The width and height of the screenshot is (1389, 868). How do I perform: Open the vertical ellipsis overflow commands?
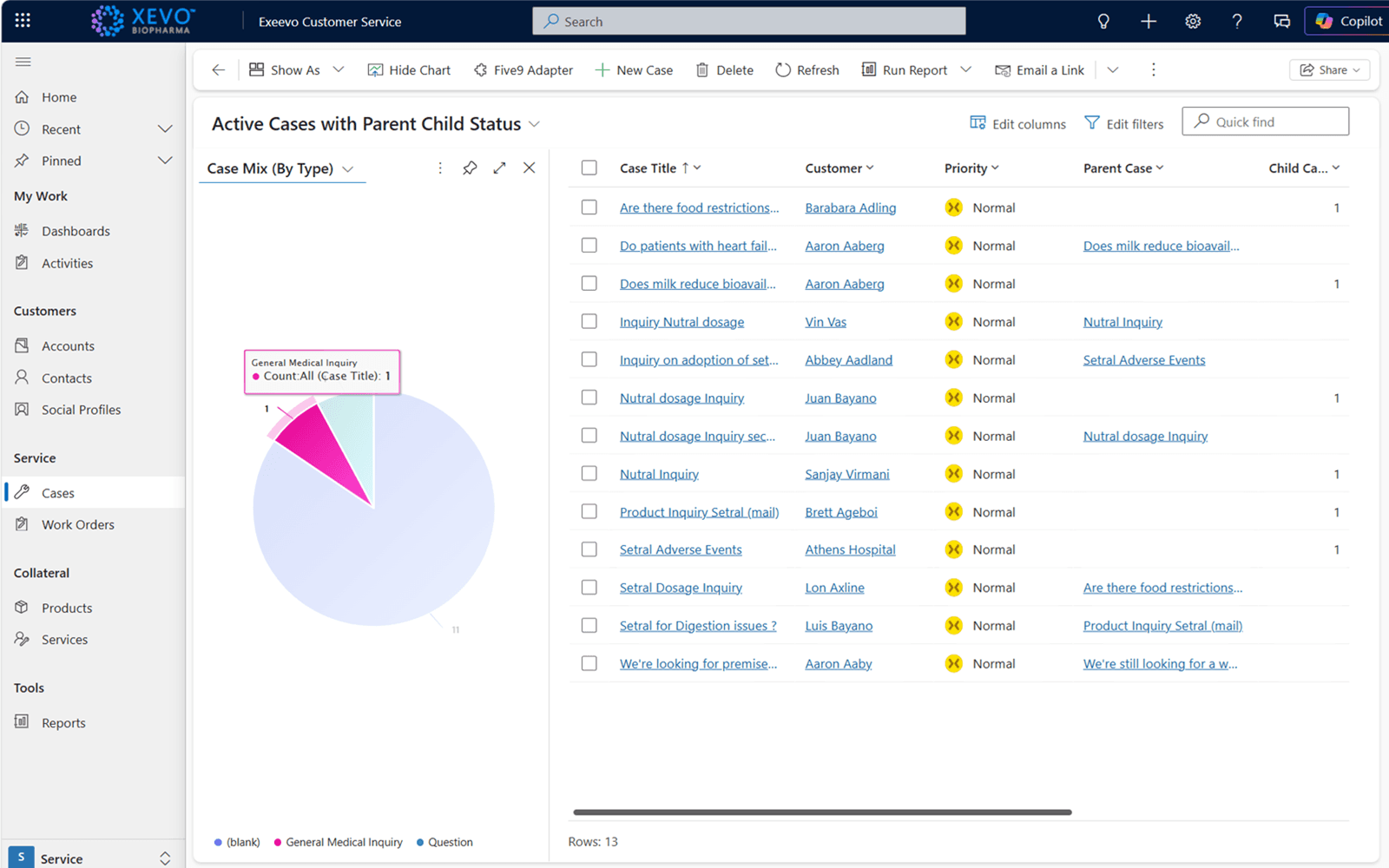coord(1154,70)
